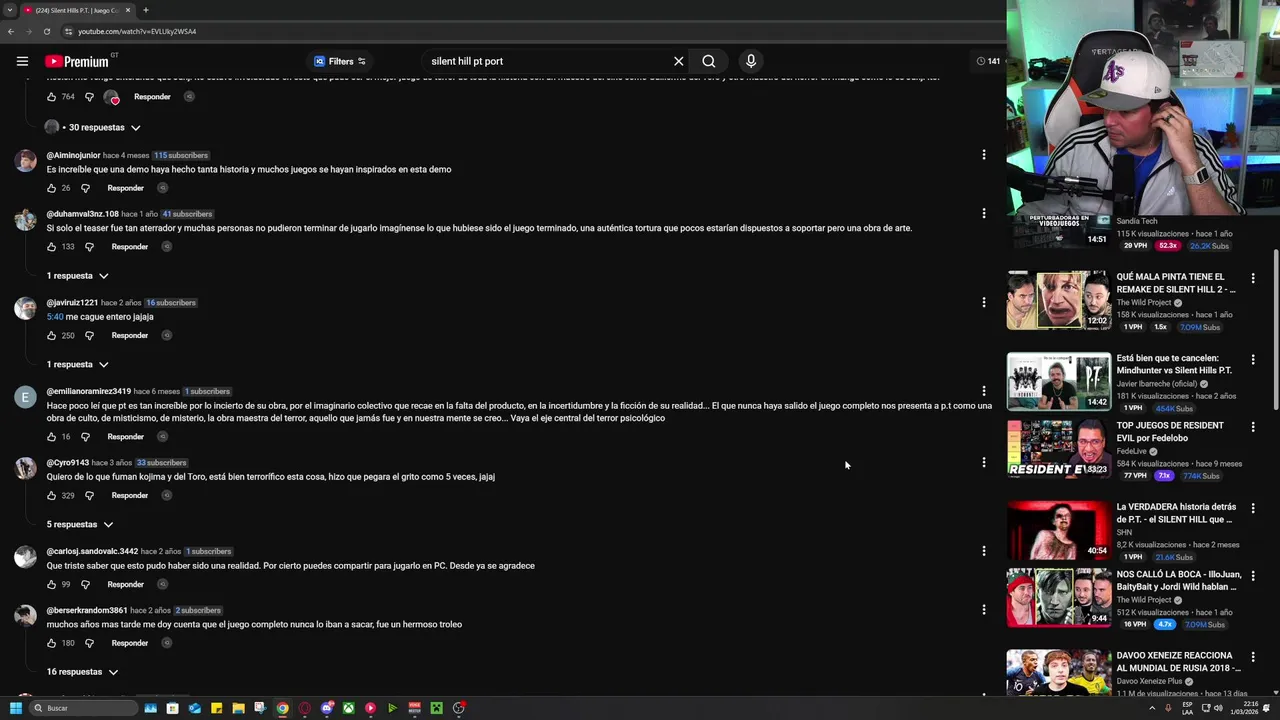This screenshot has height=720, width=1280.
Task: Clear the search box with the X
Action: pyautogui.click(x=678, y=61)
